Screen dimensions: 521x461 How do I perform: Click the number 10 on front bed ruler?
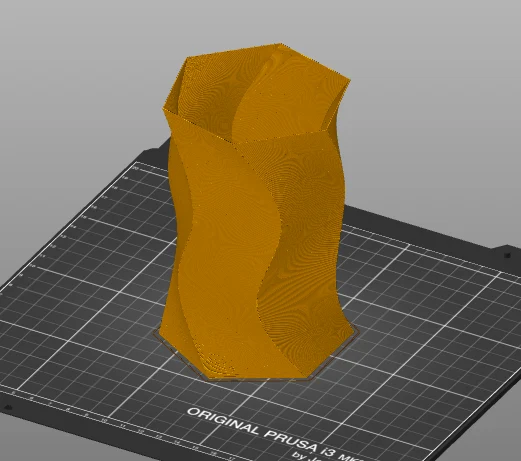pos(103,421)
